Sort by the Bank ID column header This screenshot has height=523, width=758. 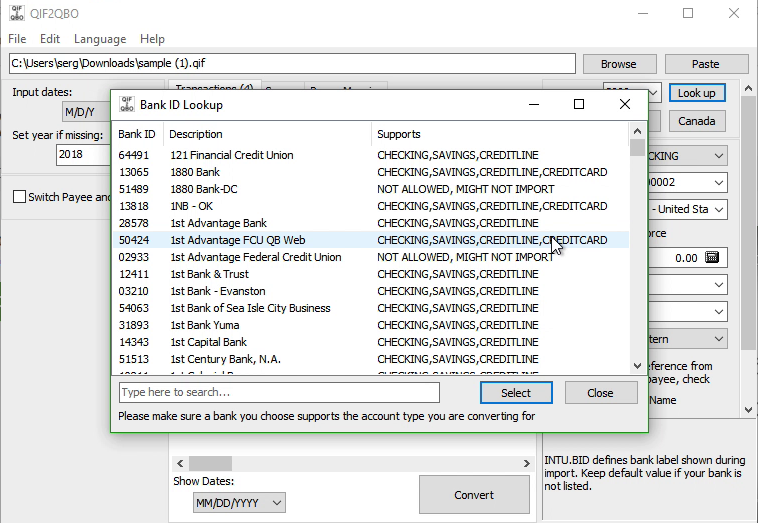pyautogui.click(x=137, y=134)
